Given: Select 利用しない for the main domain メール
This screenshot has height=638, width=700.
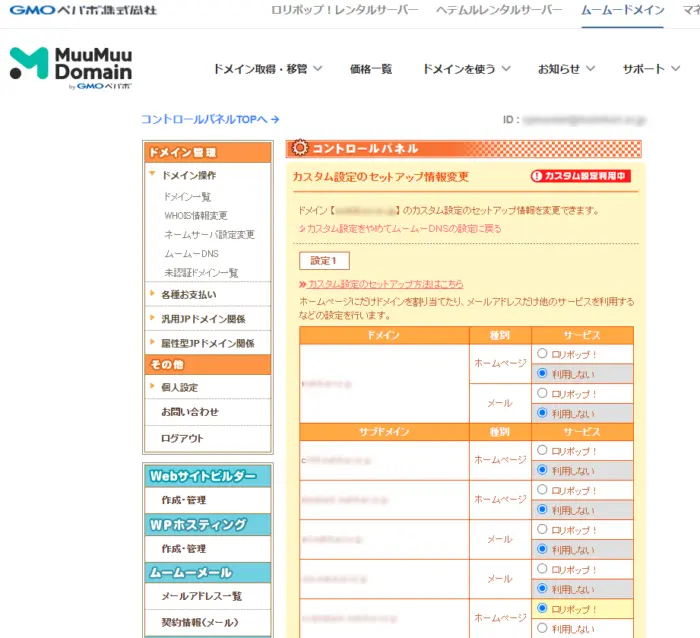Looking at the screenshot, I should (x=543, y=412).
